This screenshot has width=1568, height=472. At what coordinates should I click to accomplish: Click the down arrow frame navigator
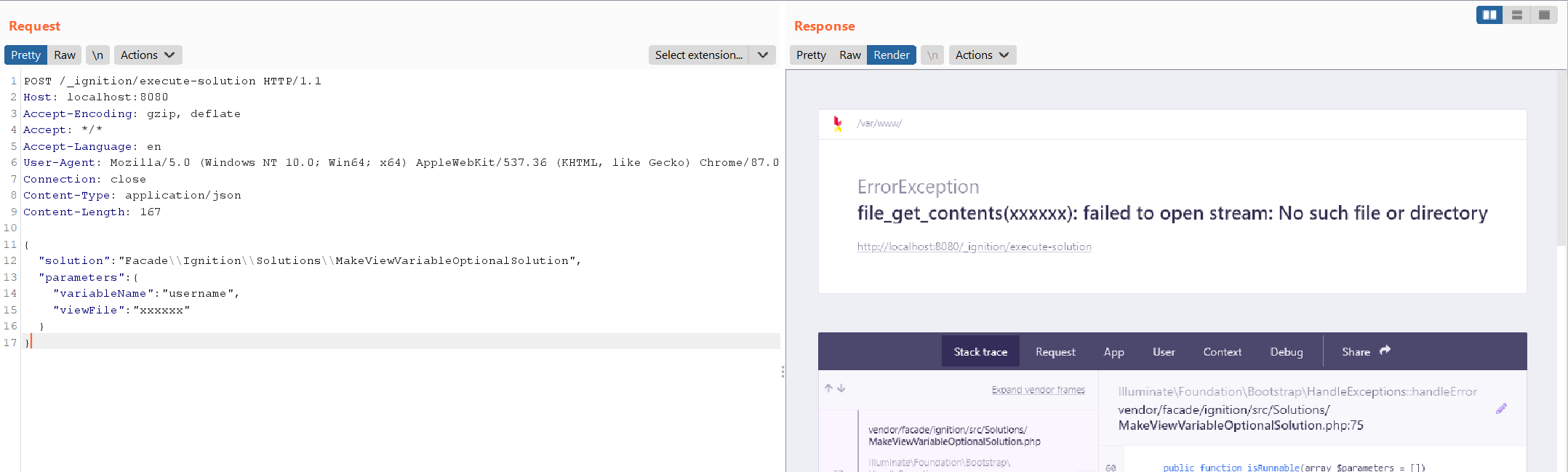click(x=841, y=388)
